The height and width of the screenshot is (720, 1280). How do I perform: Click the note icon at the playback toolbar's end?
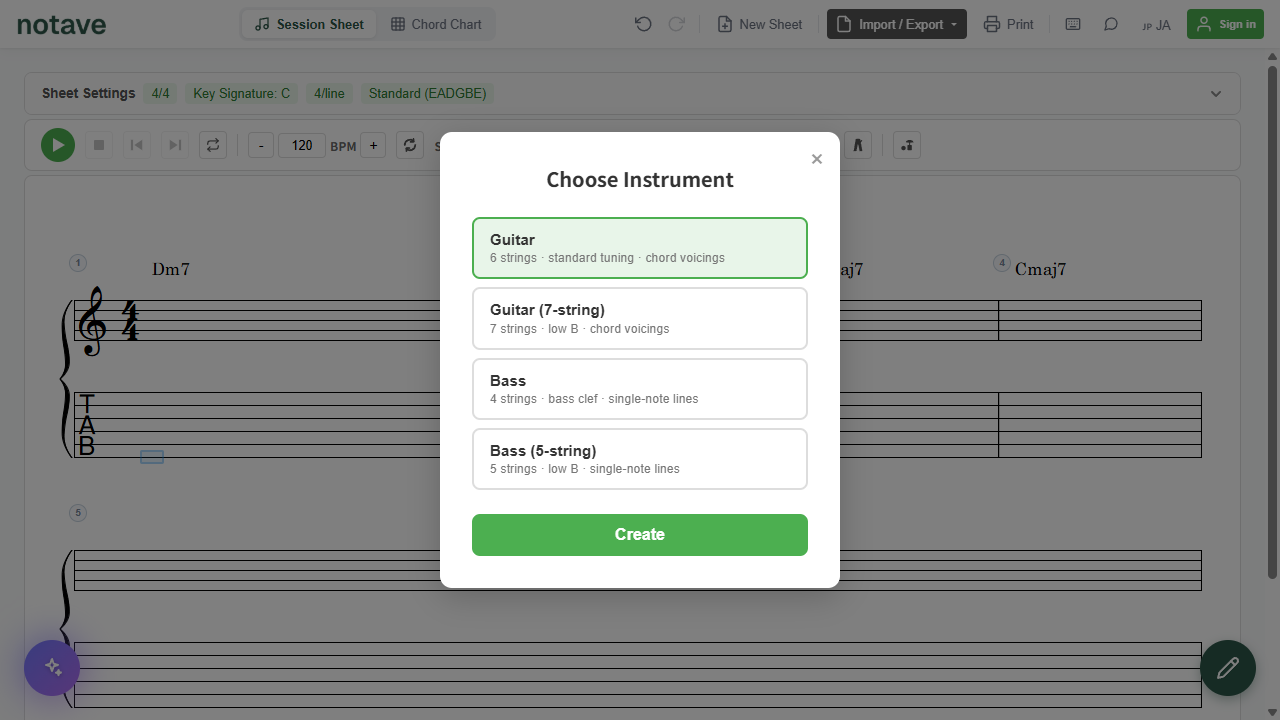tap(907, 145)
